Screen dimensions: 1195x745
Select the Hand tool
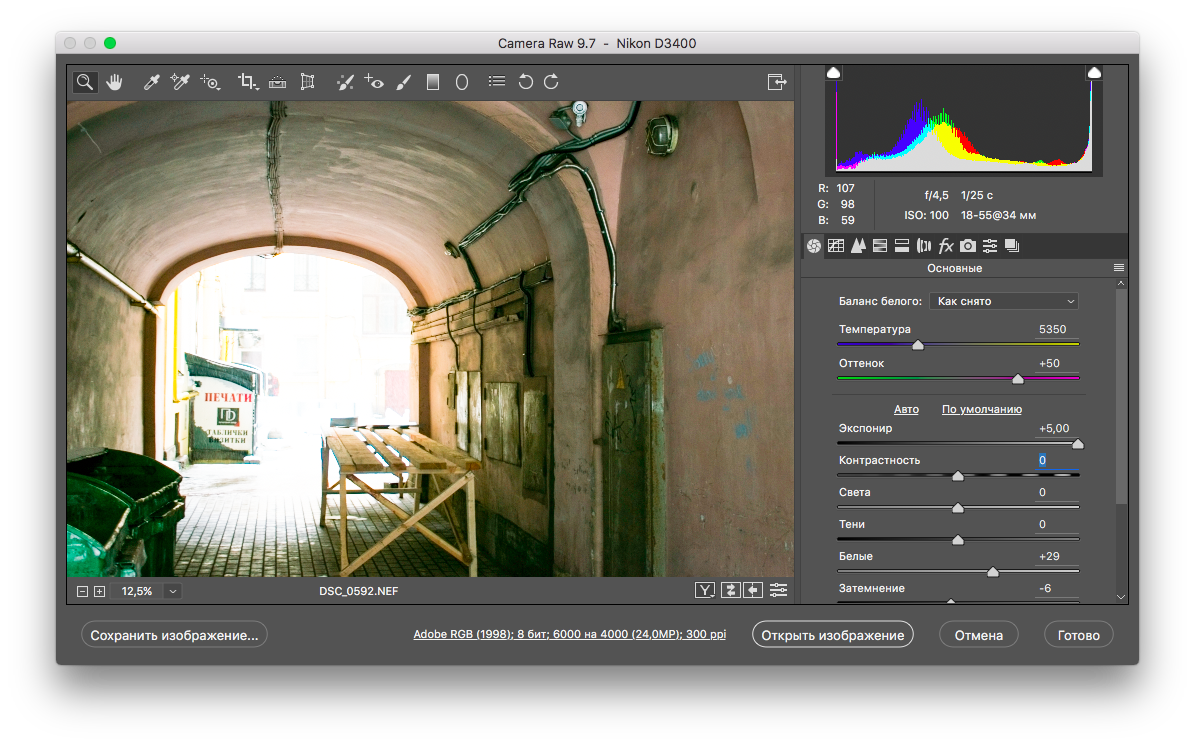pos(114,82)
